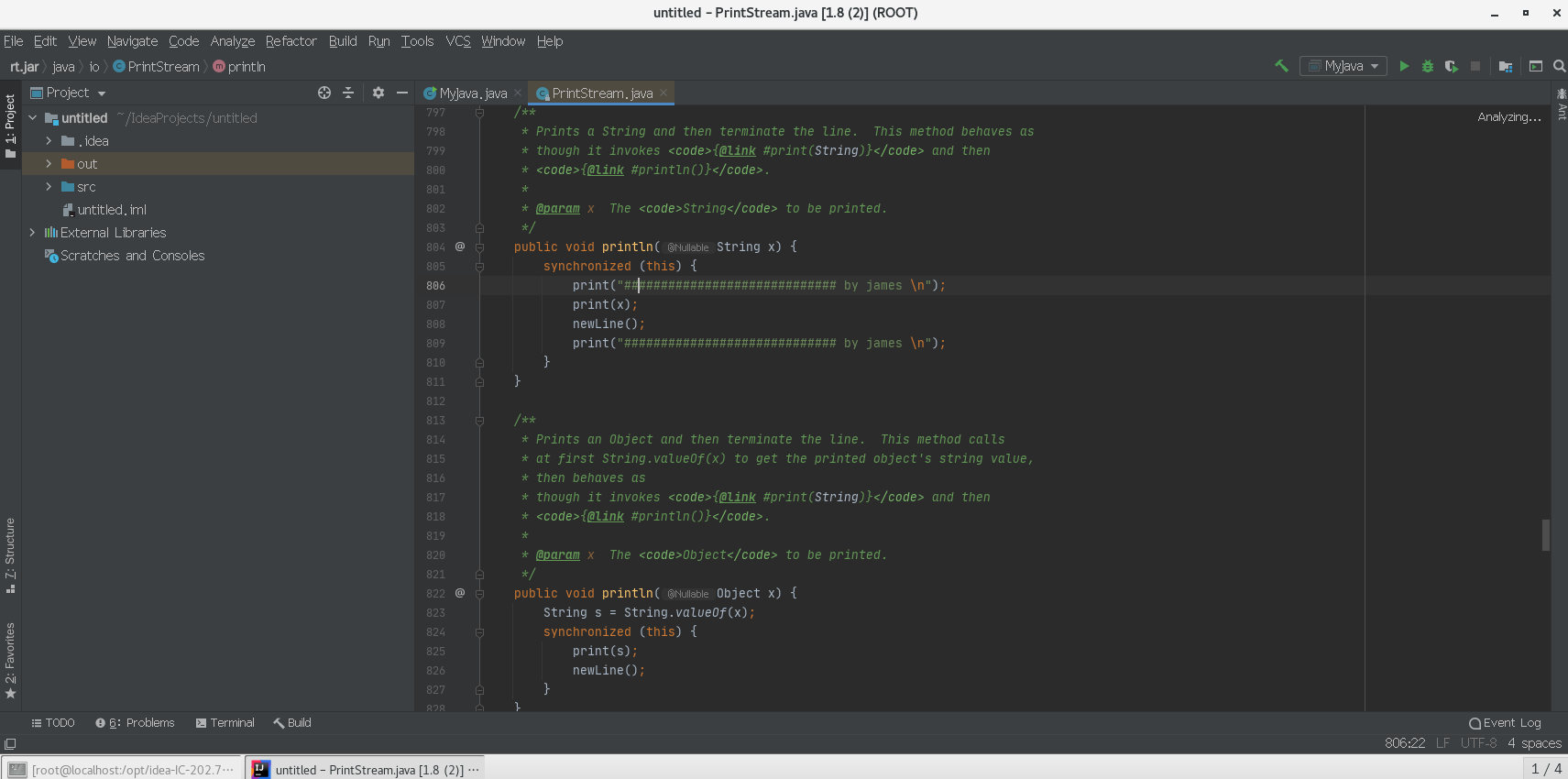Expand the untitled project root node
Viewport: 1568px width, 779px height.
tap(33, 118)
